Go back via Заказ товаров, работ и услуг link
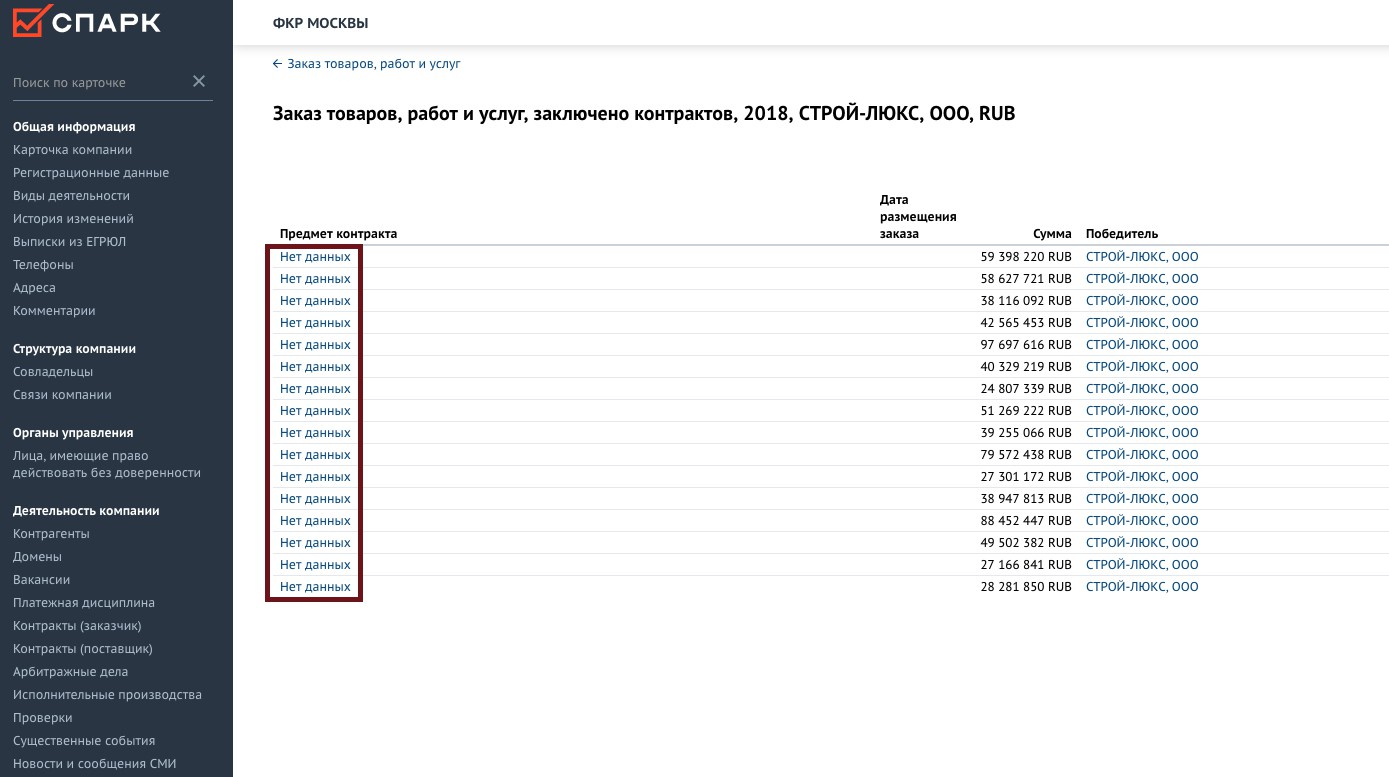The width and height of the screenshot is (1389, 777). click(x=366, y=63)
